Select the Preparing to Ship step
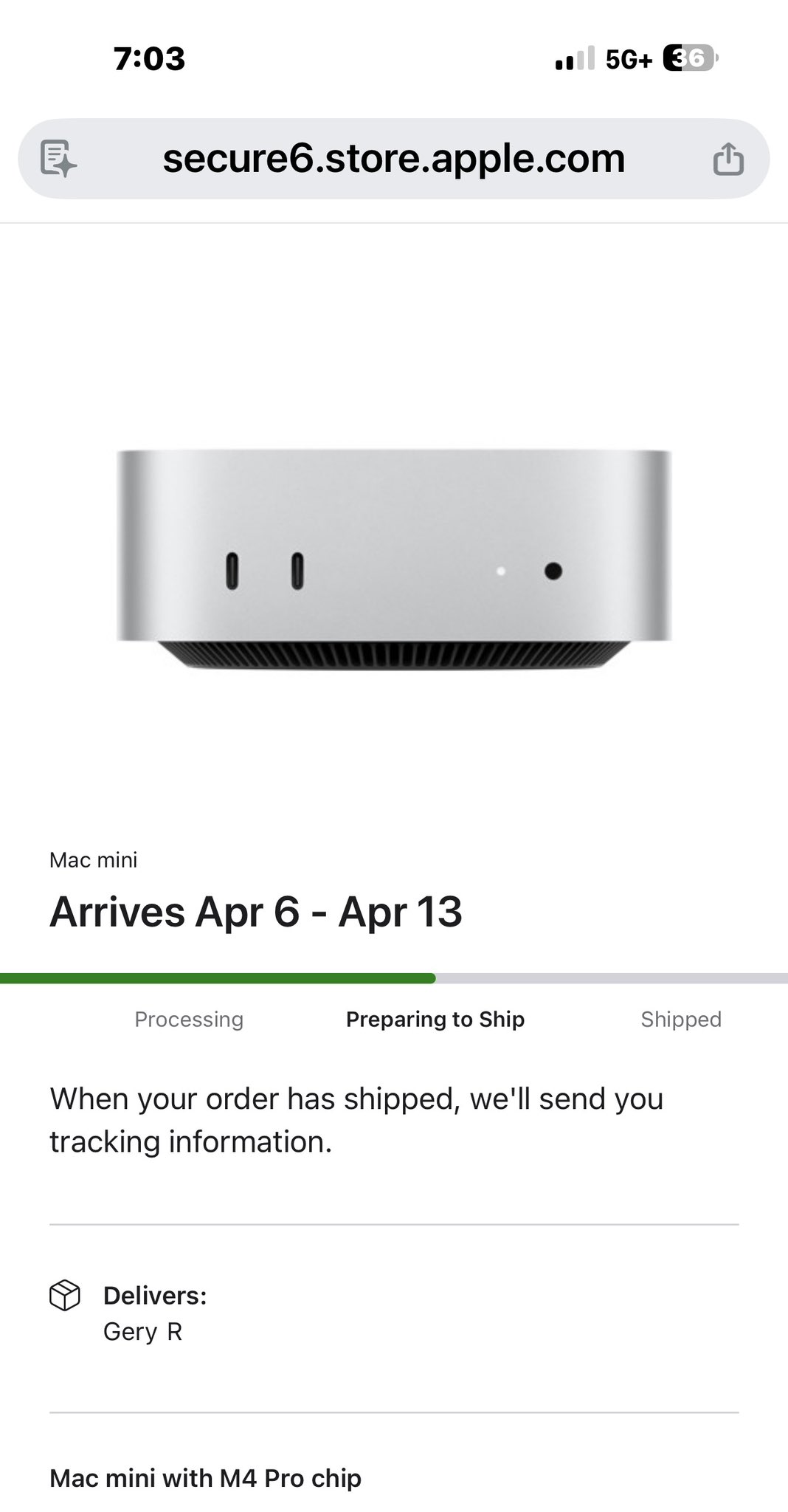 coord(435,1020)
